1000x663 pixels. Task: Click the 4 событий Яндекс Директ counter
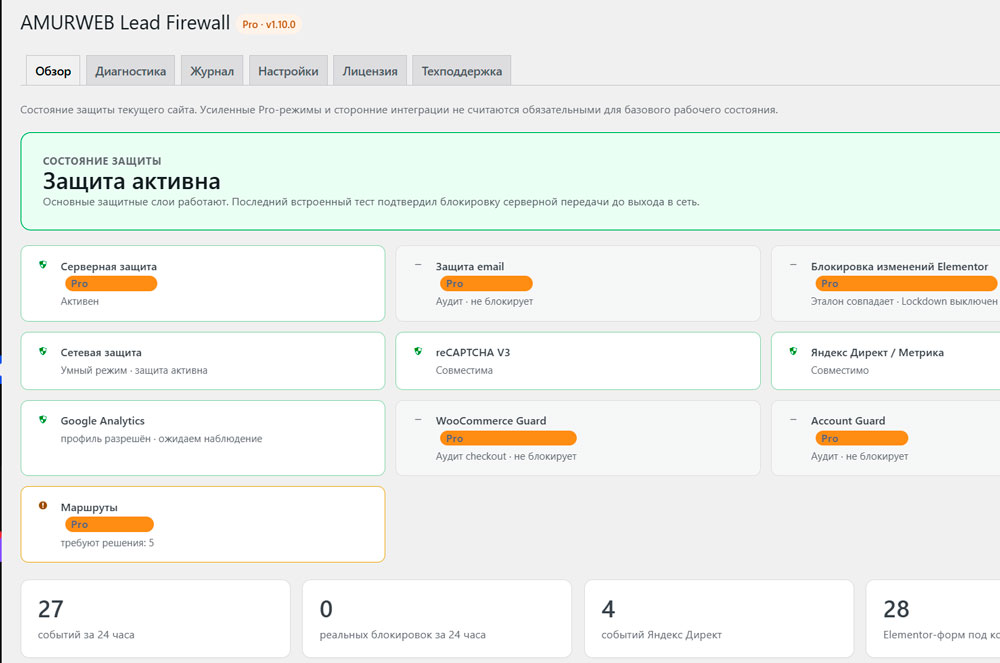tap(719, 618)
